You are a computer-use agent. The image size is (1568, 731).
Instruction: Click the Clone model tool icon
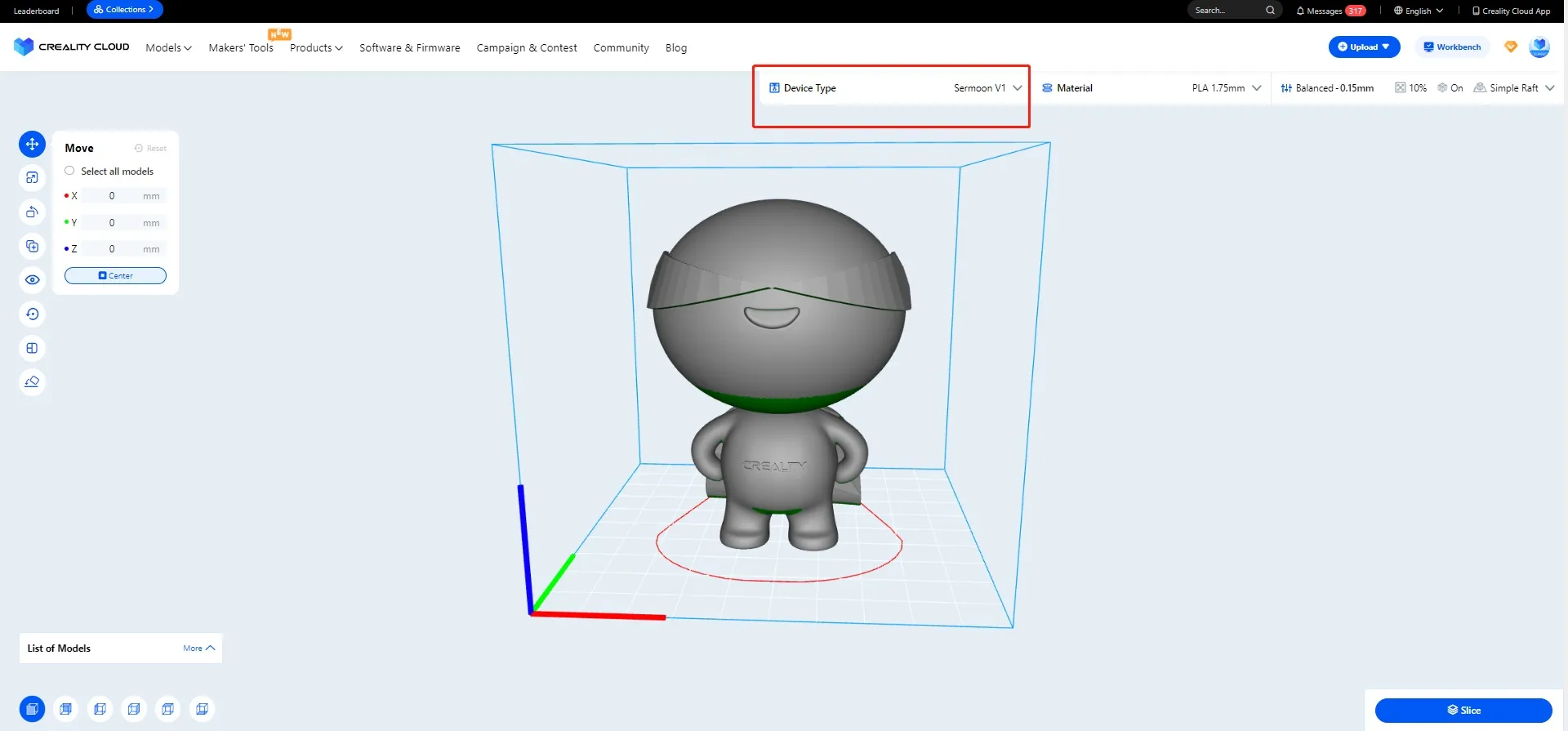32,247
